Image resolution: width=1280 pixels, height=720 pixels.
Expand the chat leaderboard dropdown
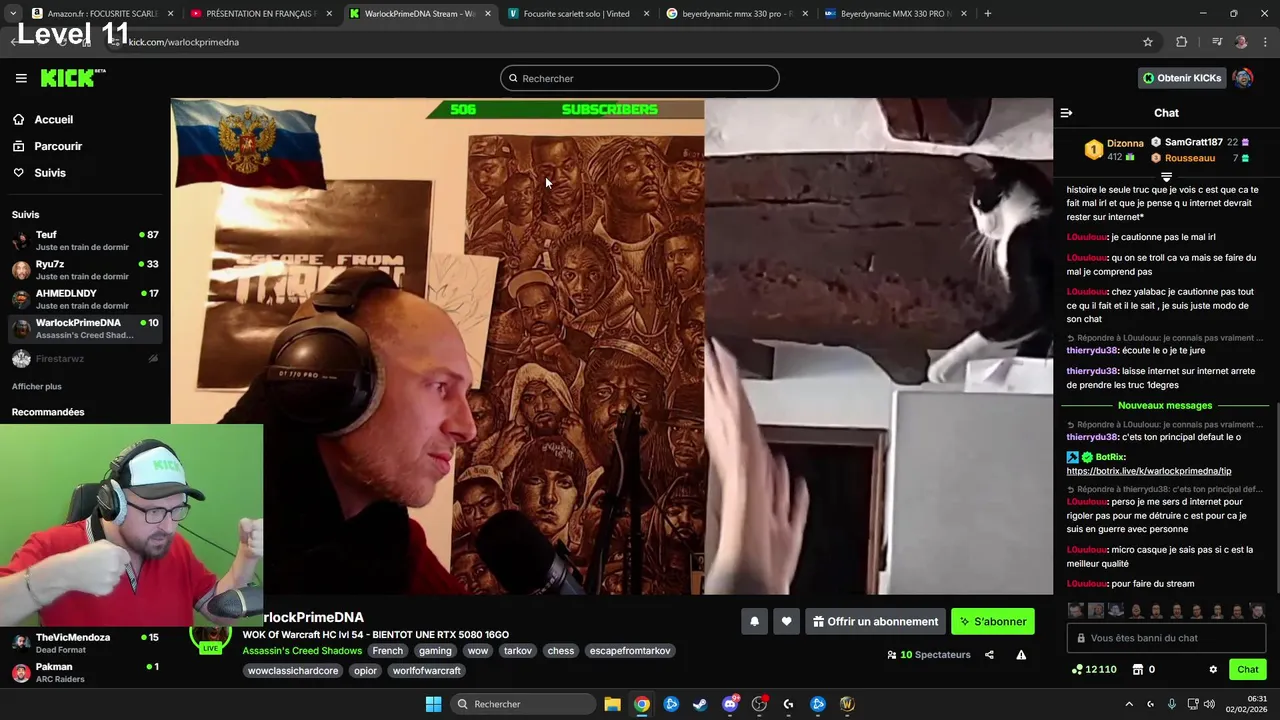click(x=1166, y=177)
